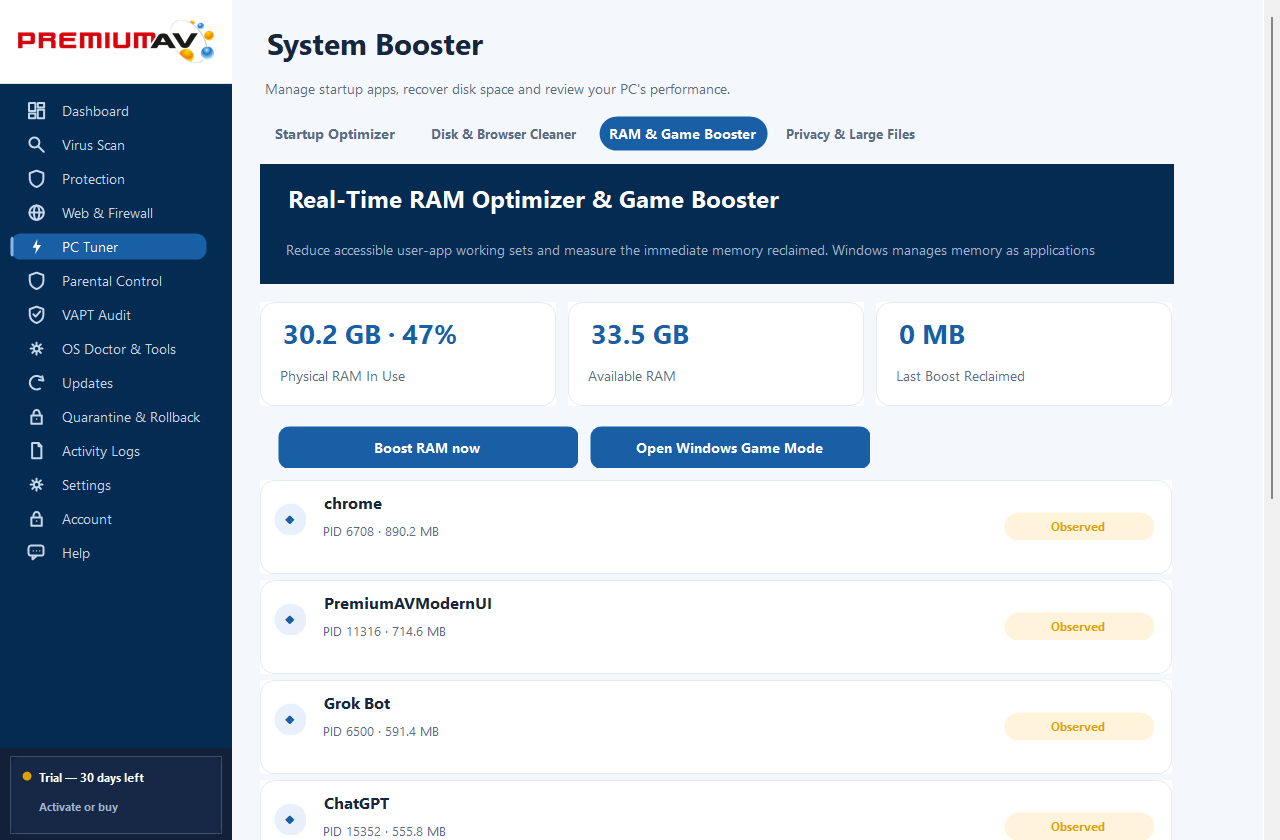Click the PID 6708 · 890.2 MB text
Screen dimensions: 1280x840
[381, 532]
